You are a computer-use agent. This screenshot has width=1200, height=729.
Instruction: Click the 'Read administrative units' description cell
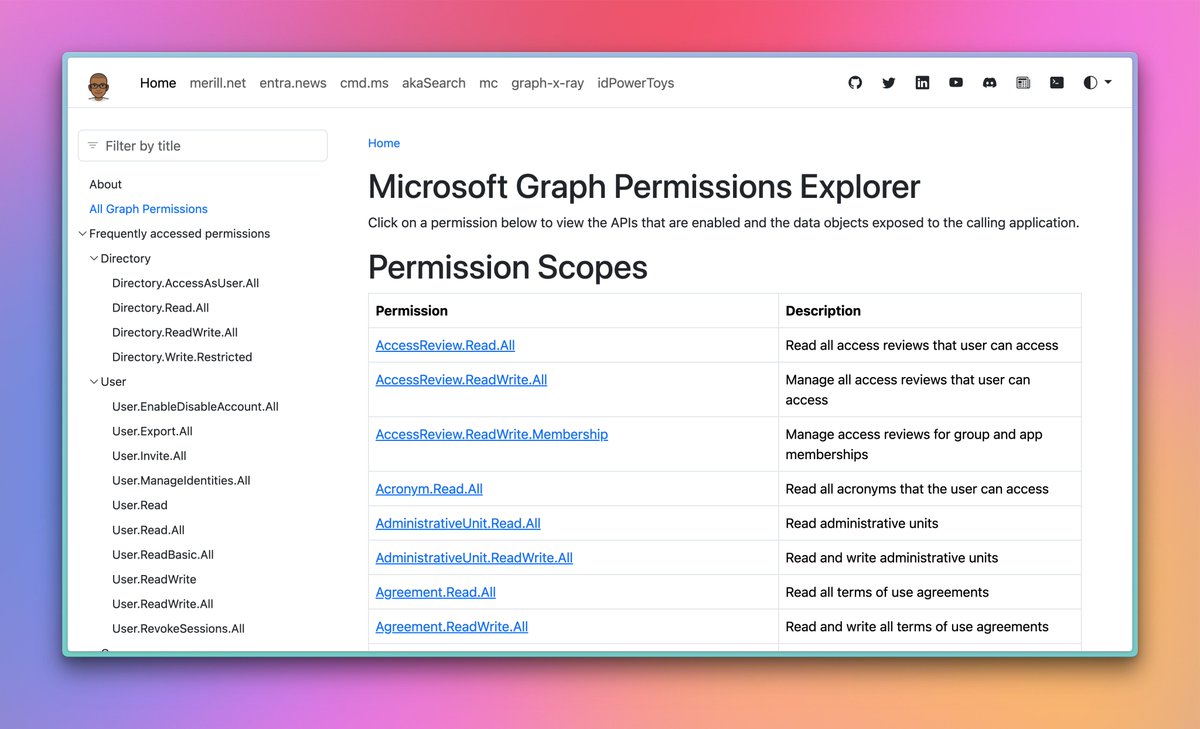point(930,523)
